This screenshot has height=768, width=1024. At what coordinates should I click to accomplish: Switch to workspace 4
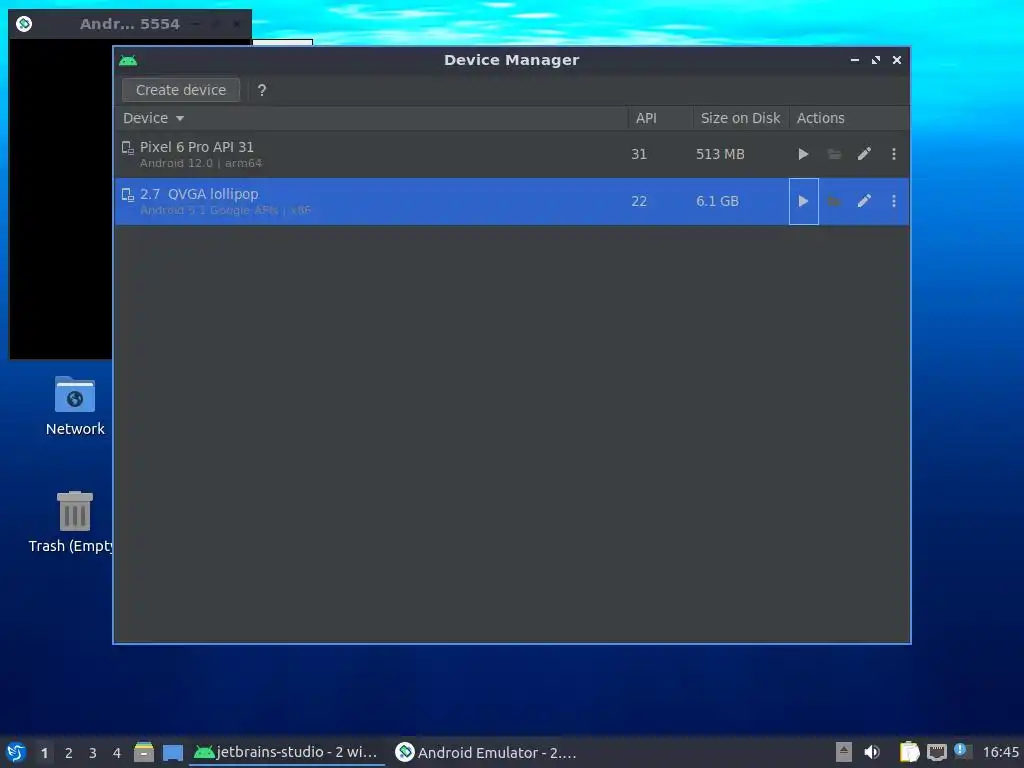coord(117,753)
